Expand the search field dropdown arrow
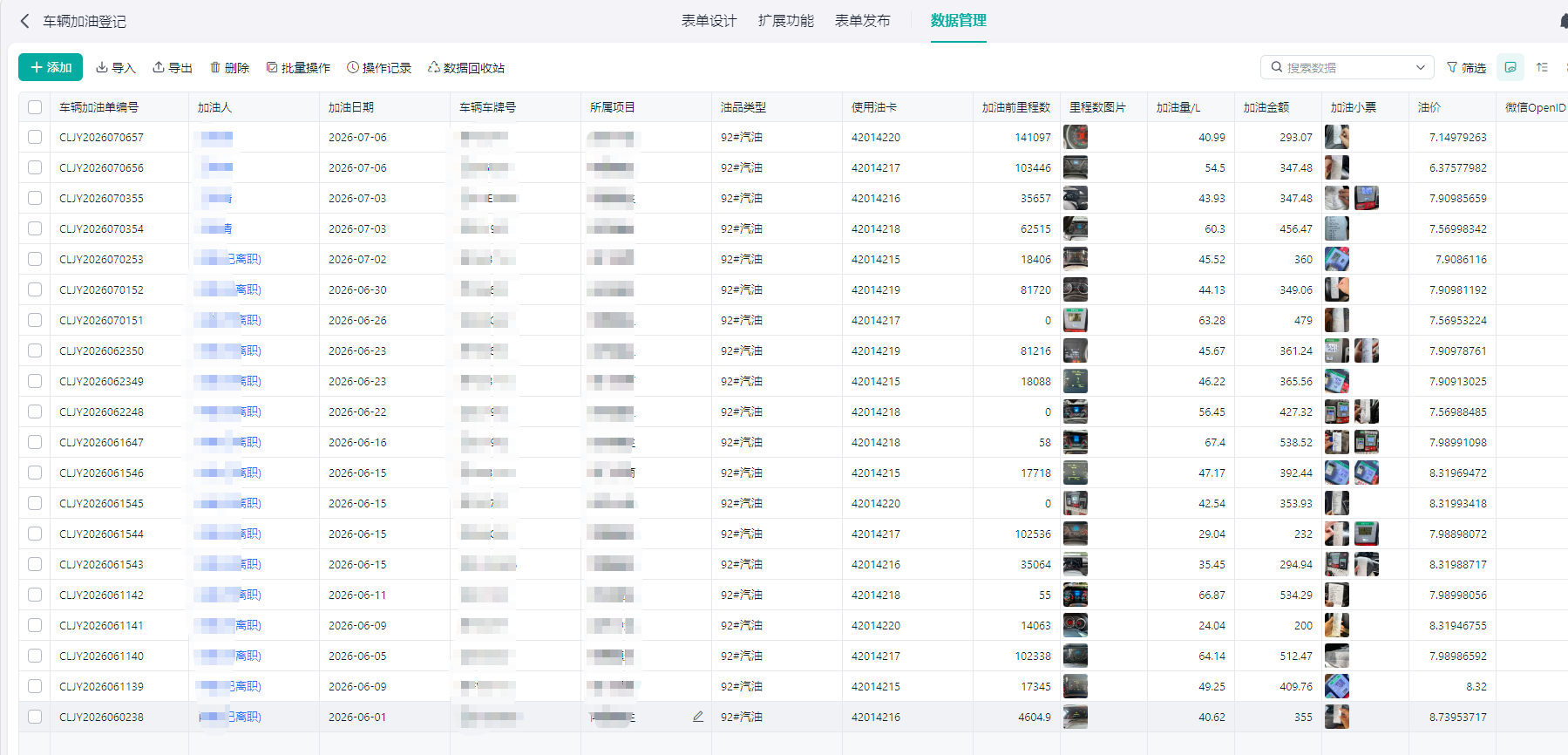The image size is (1568, 755). coord(1421,67)
